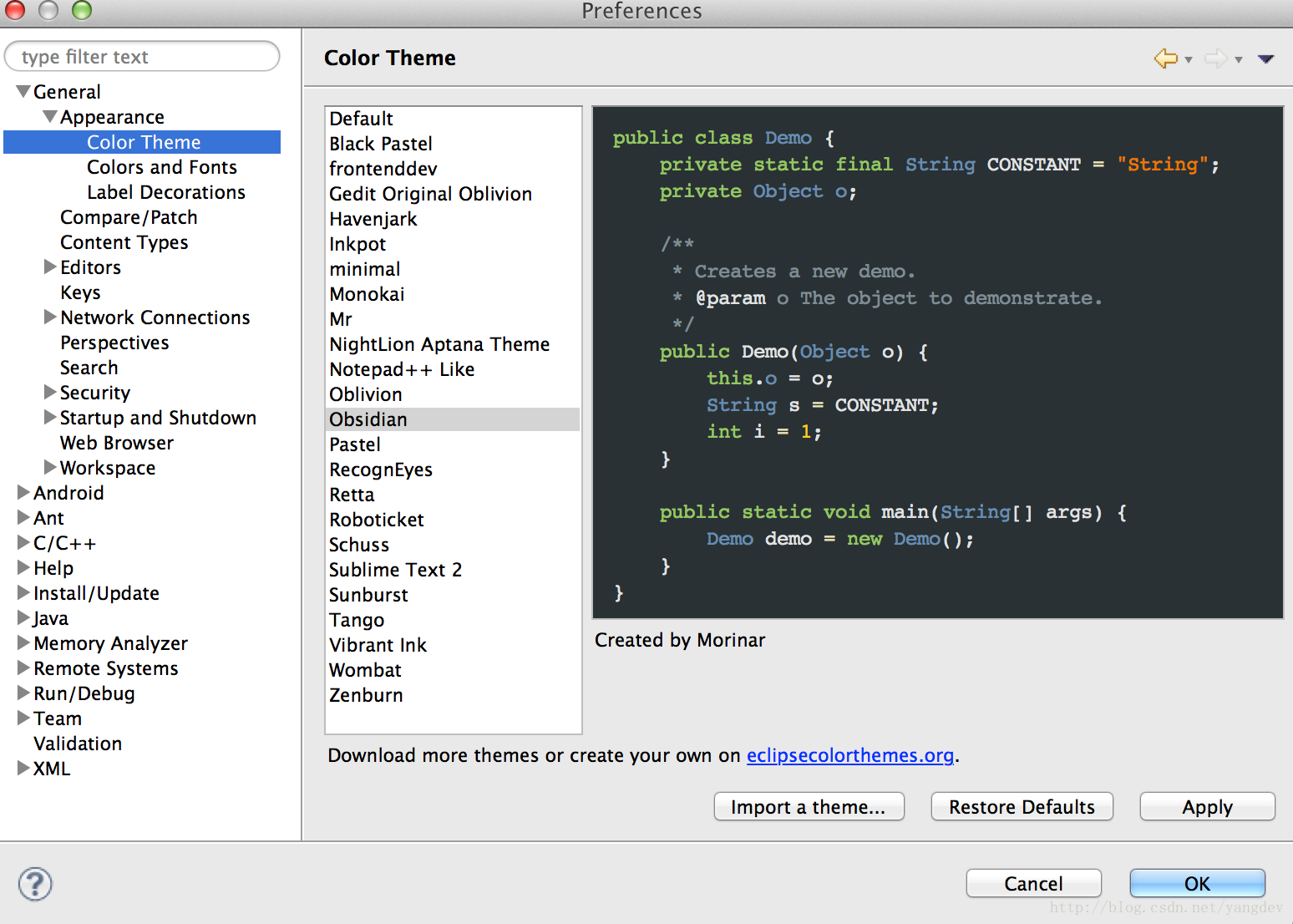The image size is (1293, 924).
Task: Confirm with the OK button
Action: [1197, 883]
